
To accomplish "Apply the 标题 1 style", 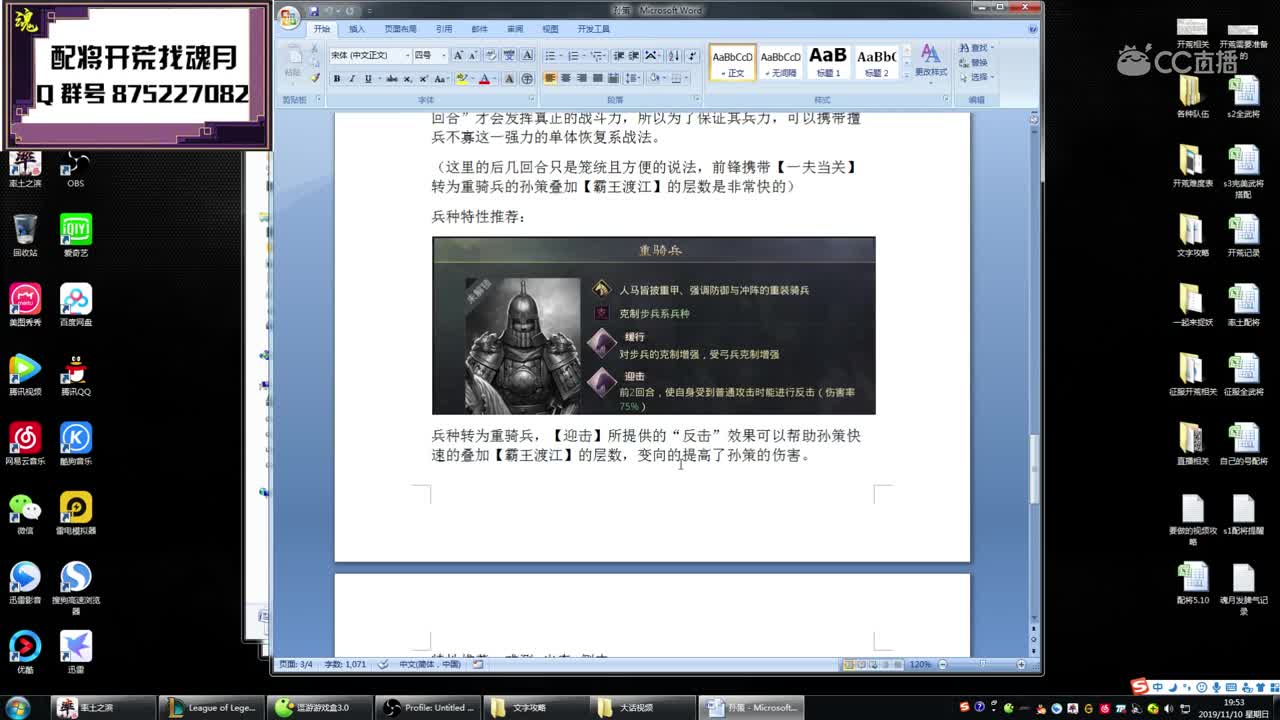I will (828, 62).
